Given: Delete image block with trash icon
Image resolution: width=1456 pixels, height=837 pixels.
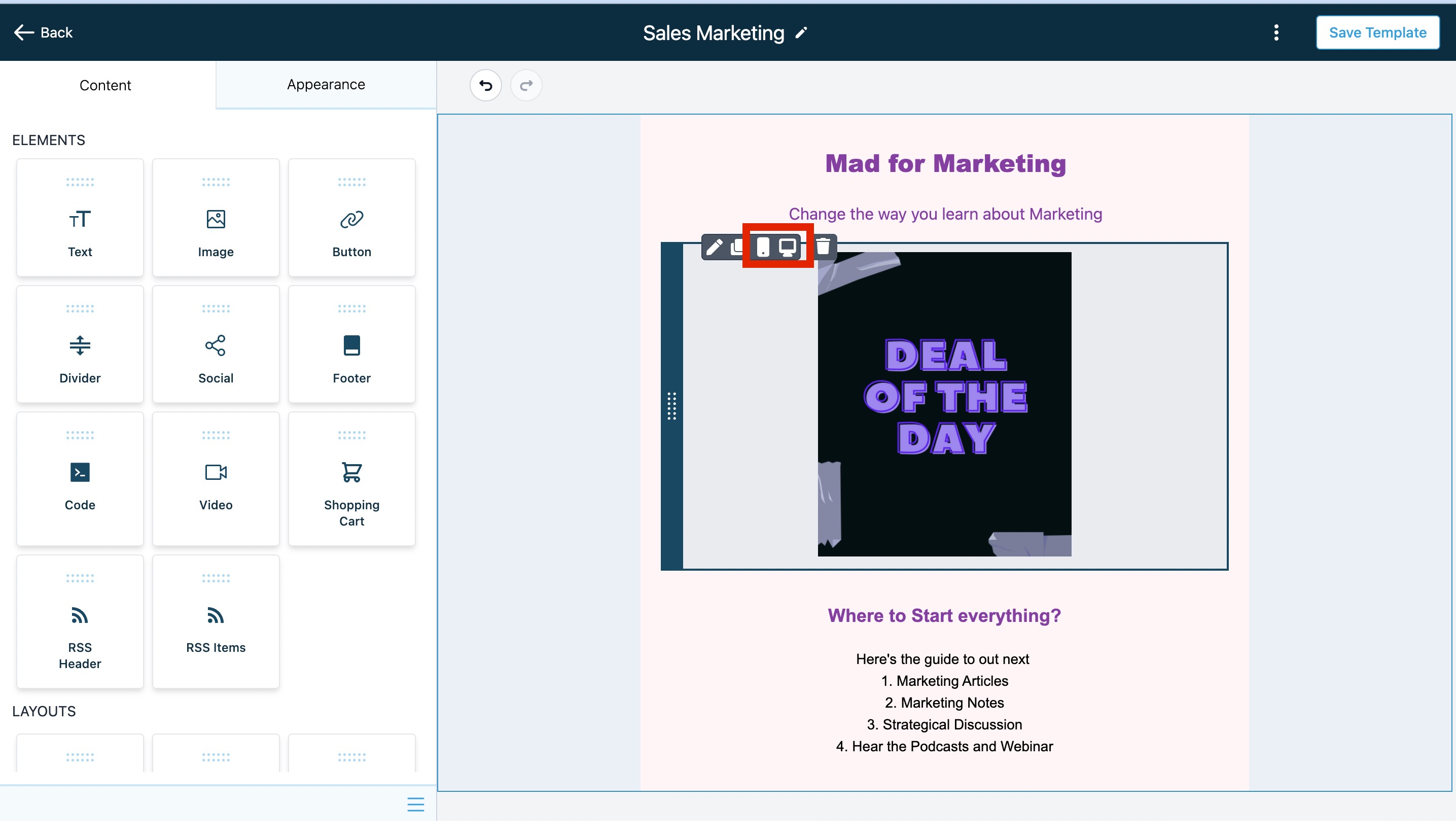Looking at the screenshot, I should click(x=824, y=247).
